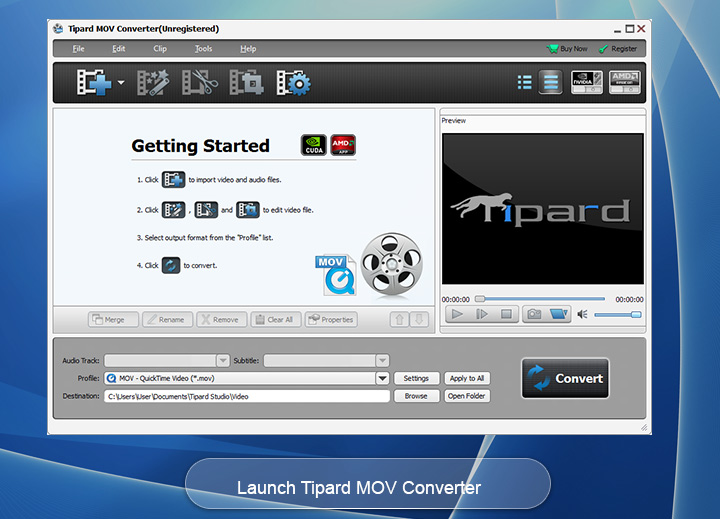Open the Crop video tool
720x519 pixels.
coord(246,83)
